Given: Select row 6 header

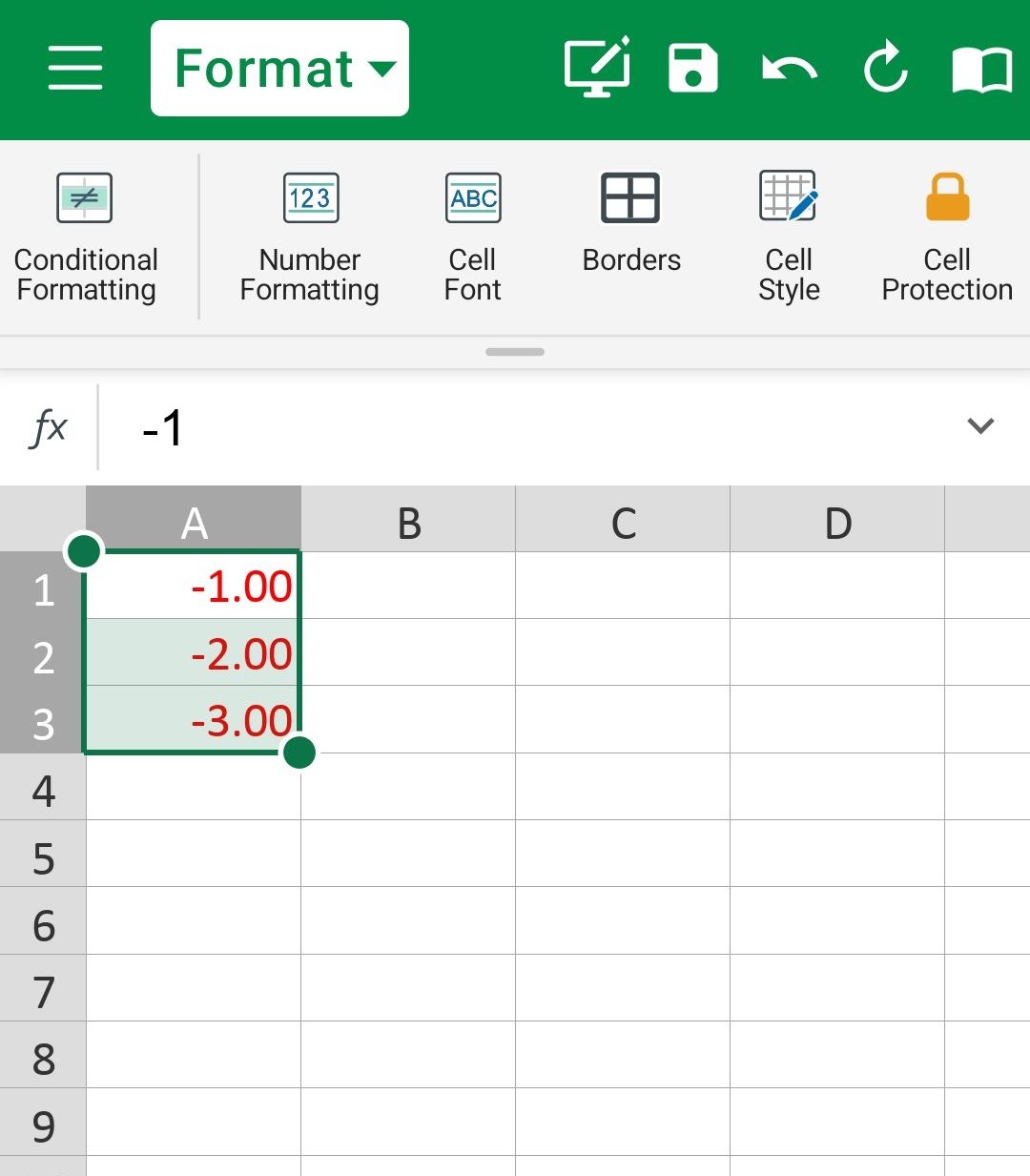Looking at the screenshot, I should pyautogui.click(x=43, y=920).
